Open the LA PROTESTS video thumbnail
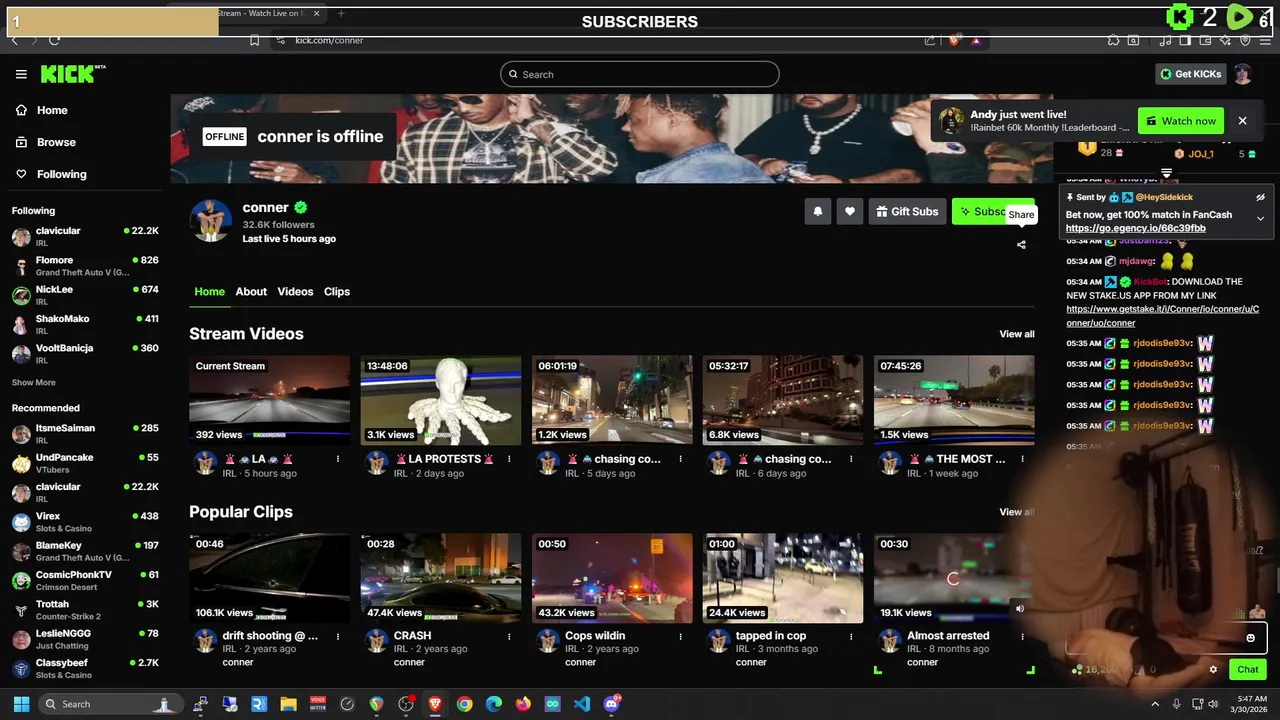This screenshot has width=1280, height=720. pos(440,400)
